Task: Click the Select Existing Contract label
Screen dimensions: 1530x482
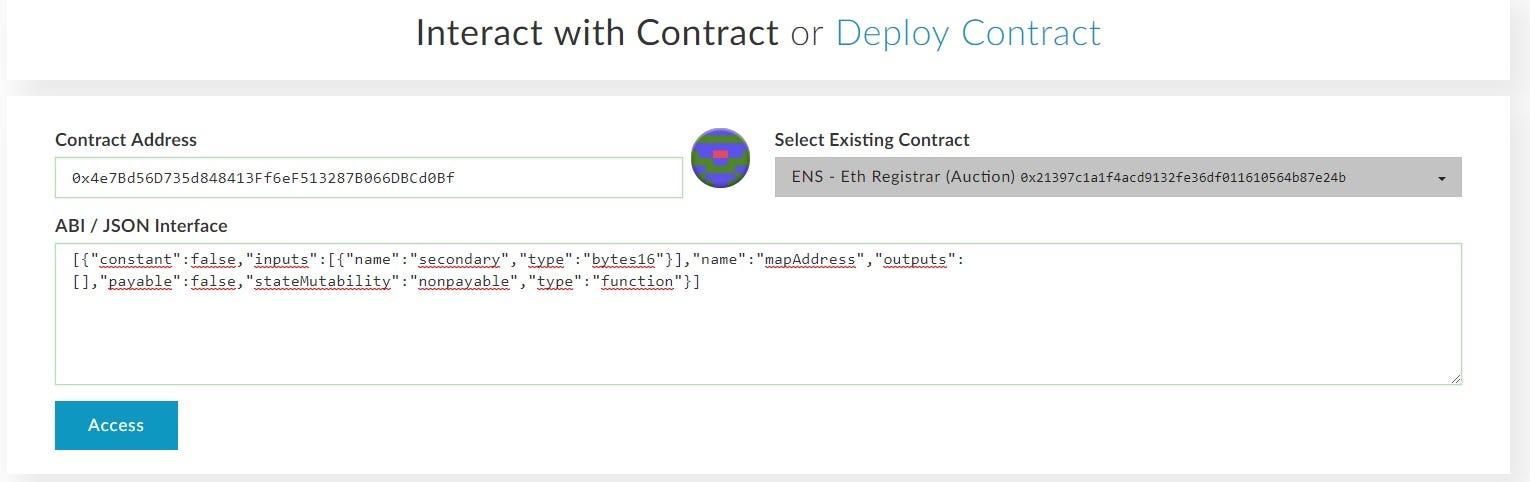Action: tap(872, 140)
